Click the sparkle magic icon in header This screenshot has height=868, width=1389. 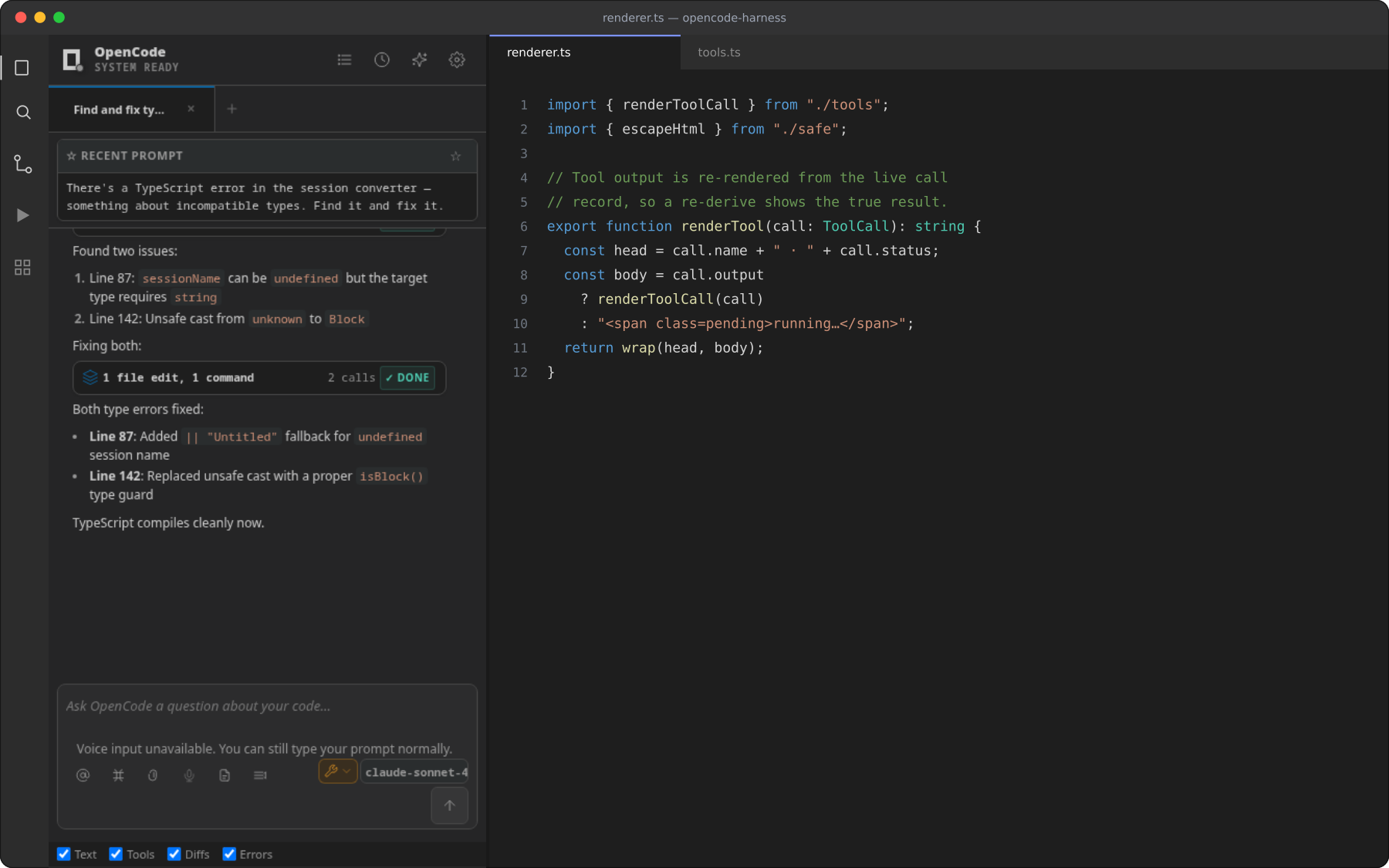pyautogui.click(x=419, y=59)
